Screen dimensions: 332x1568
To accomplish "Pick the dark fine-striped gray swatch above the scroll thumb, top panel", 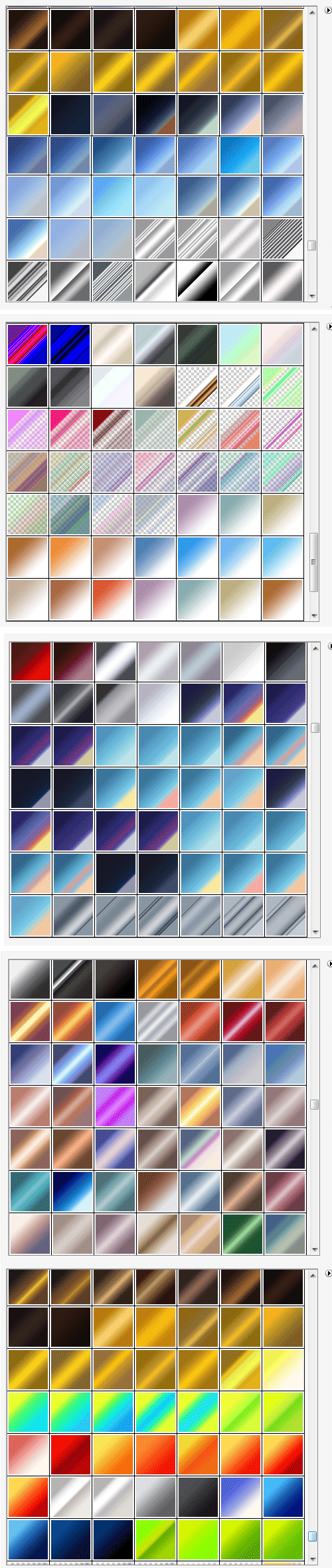I will pos(283,239).
